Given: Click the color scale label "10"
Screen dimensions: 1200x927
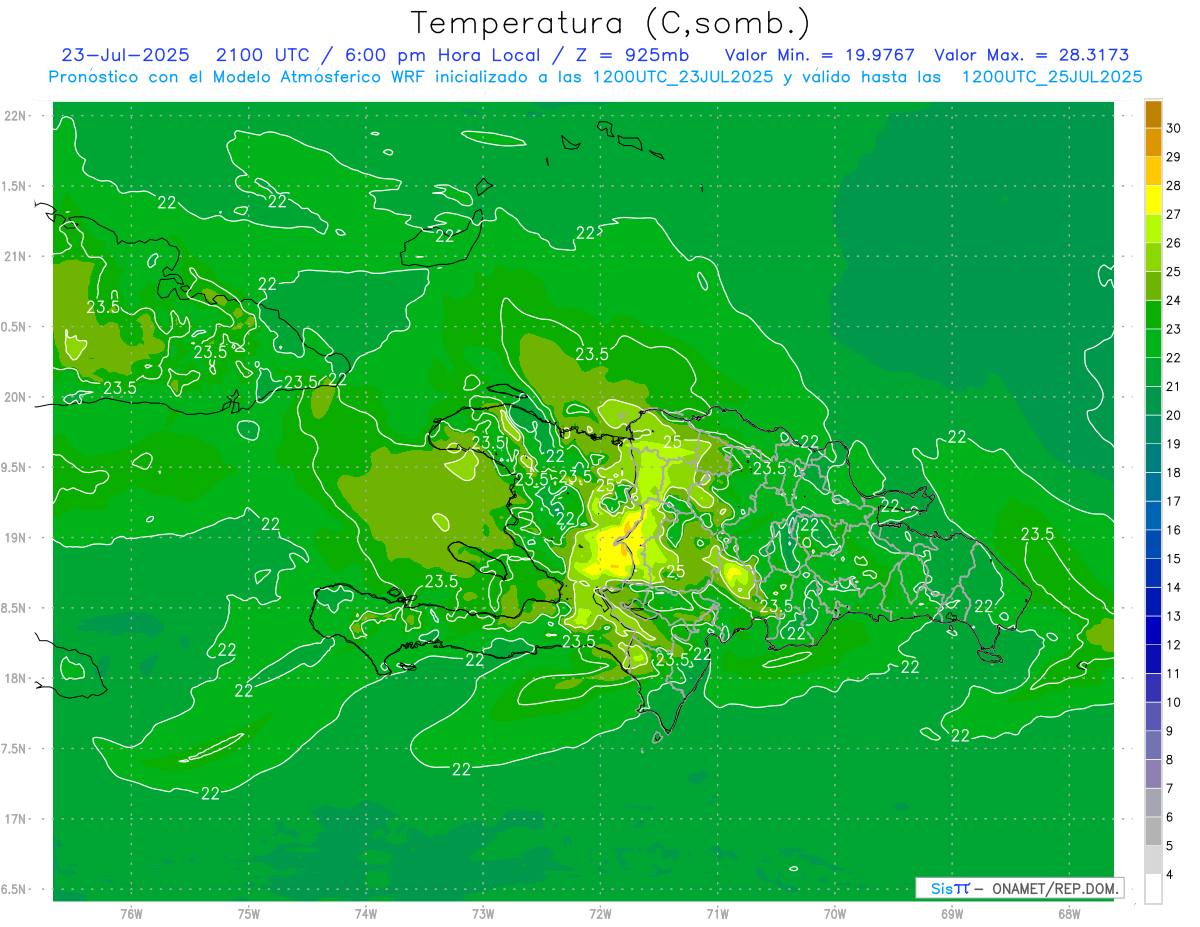Looking at the screenshot, I should coord(1174,702).
